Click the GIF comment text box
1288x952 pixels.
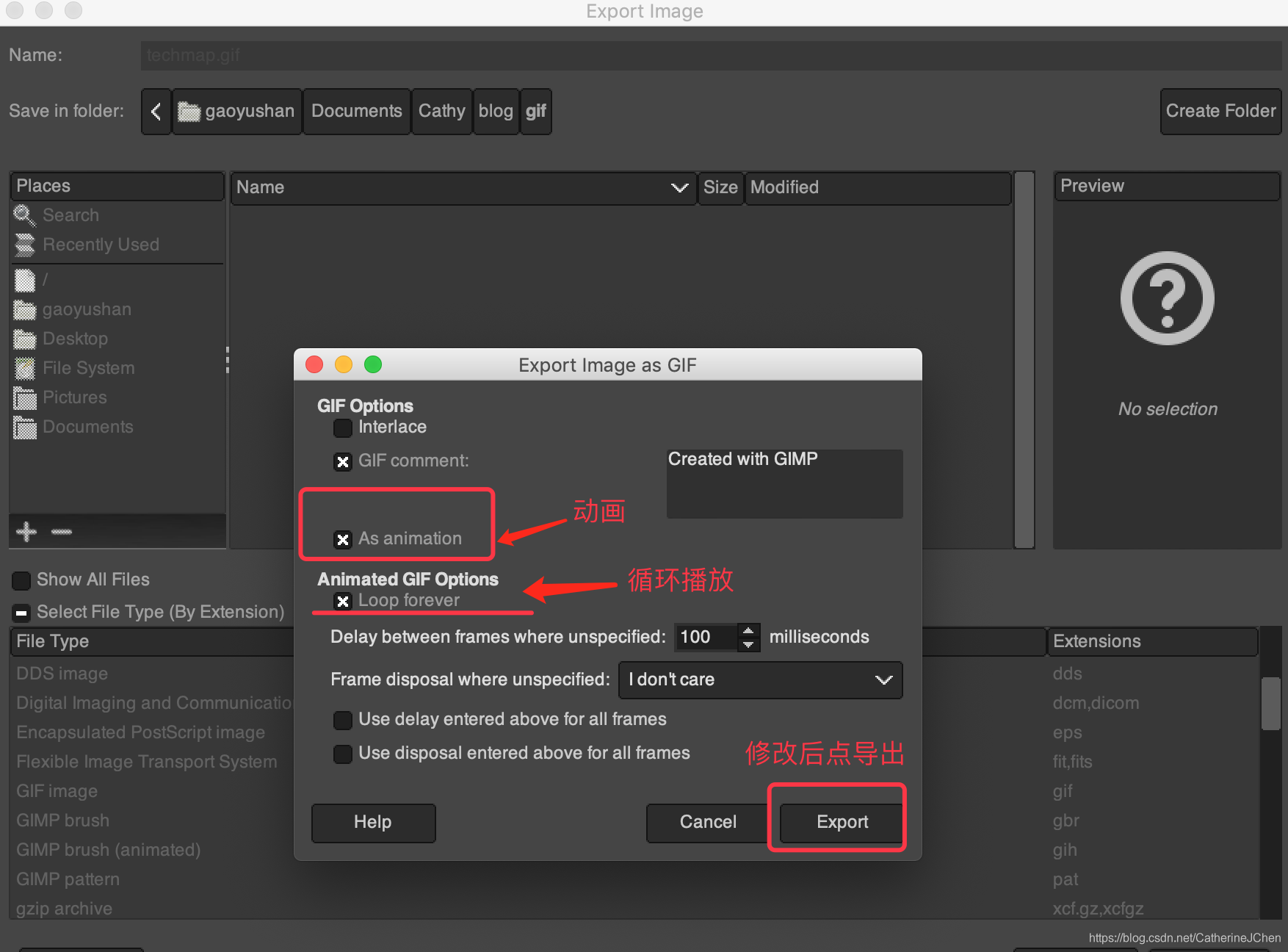[784, 483]
